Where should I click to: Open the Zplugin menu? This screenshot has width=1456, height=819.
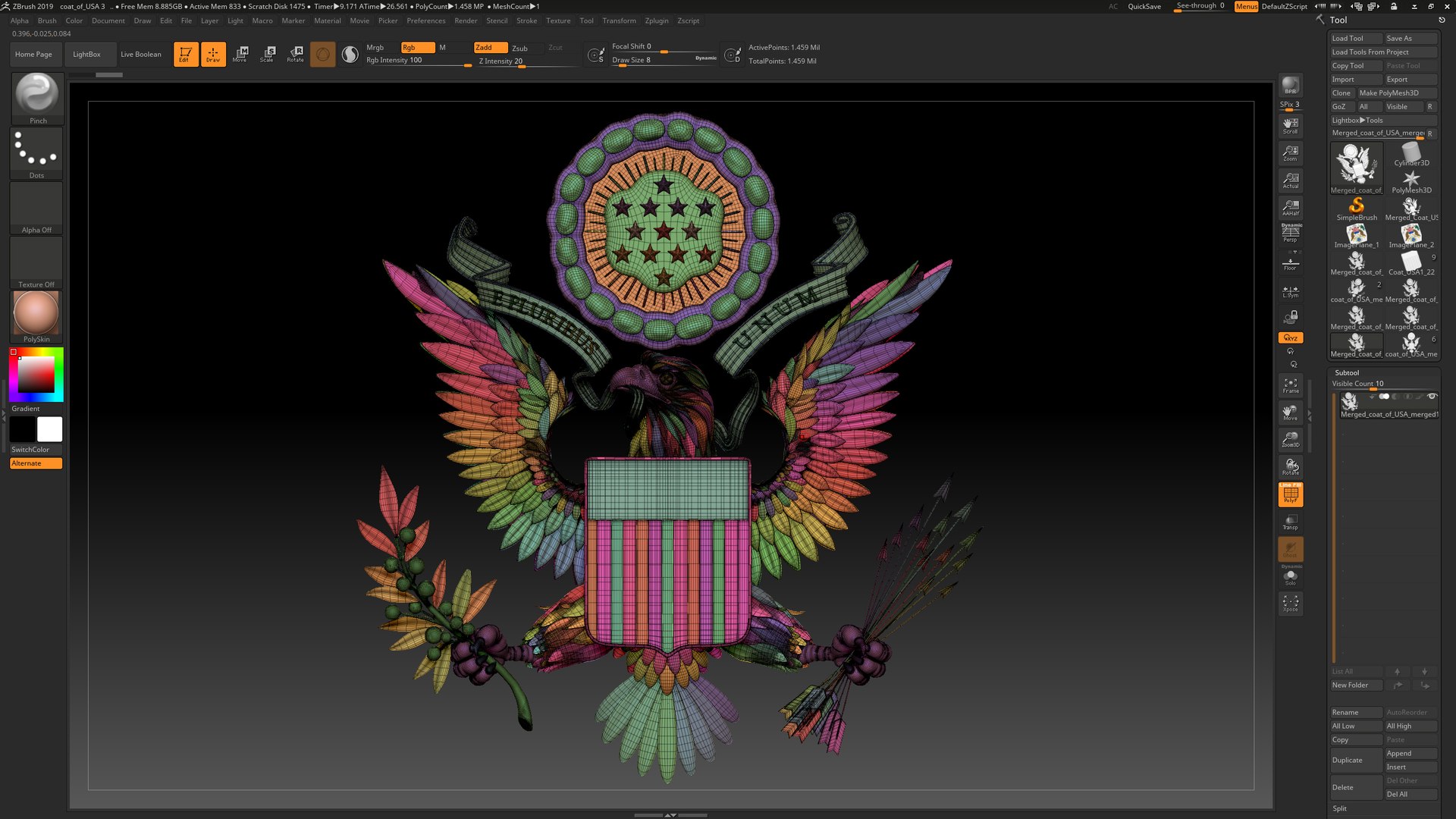(657, 20)
